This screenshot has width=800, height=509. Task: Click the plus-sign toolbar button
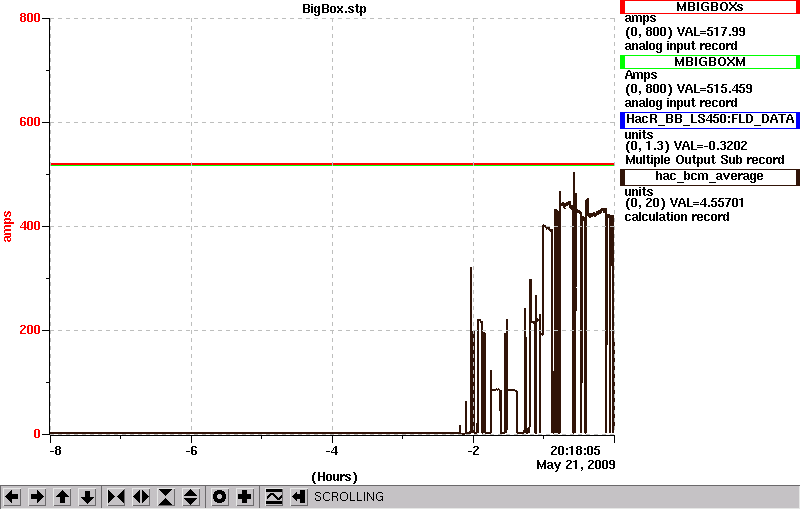[245, 497]
